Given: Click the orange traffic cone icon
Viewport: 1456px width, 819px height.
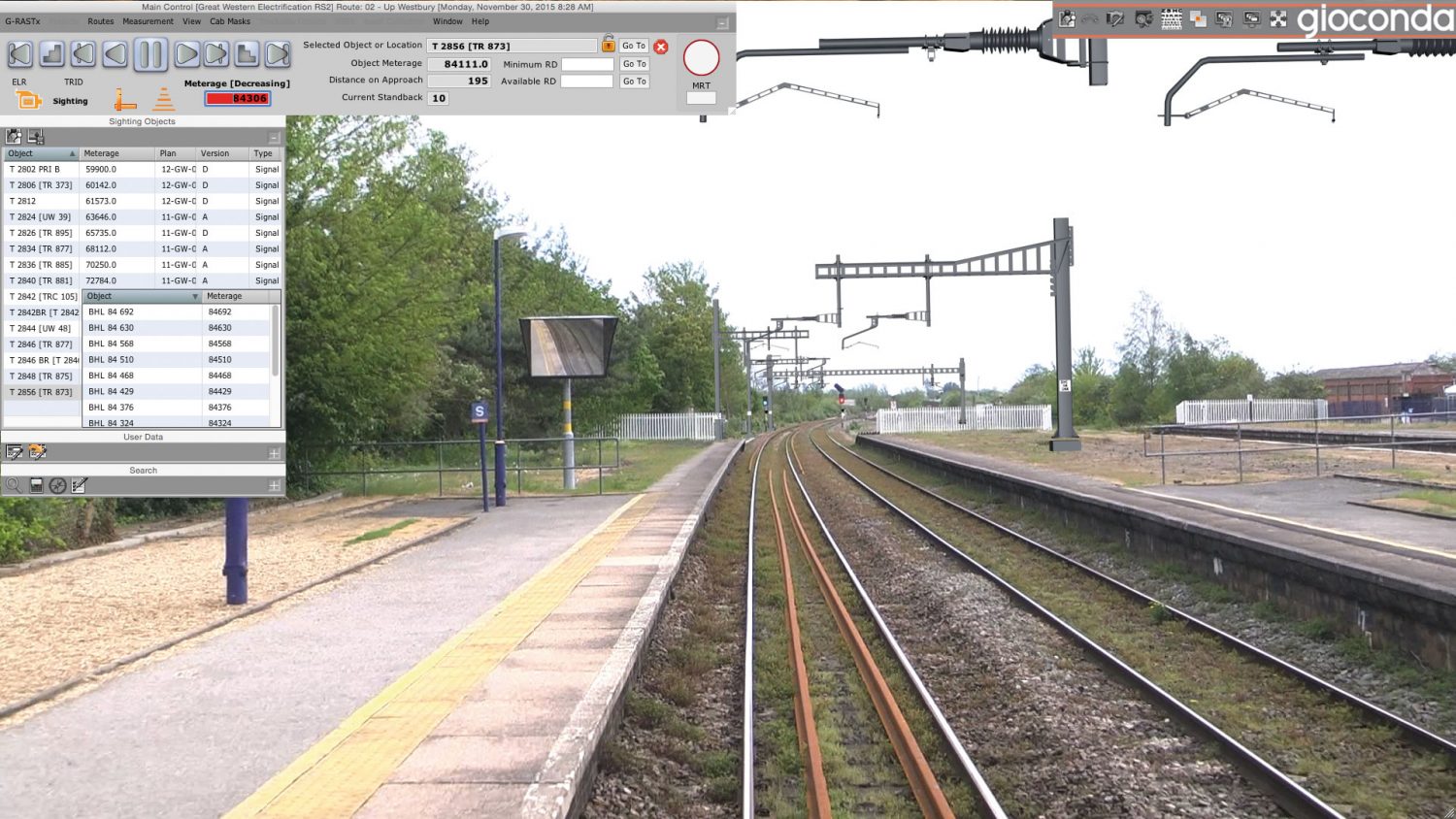Looking at the screenshot, I should click(x=164, y=99).
